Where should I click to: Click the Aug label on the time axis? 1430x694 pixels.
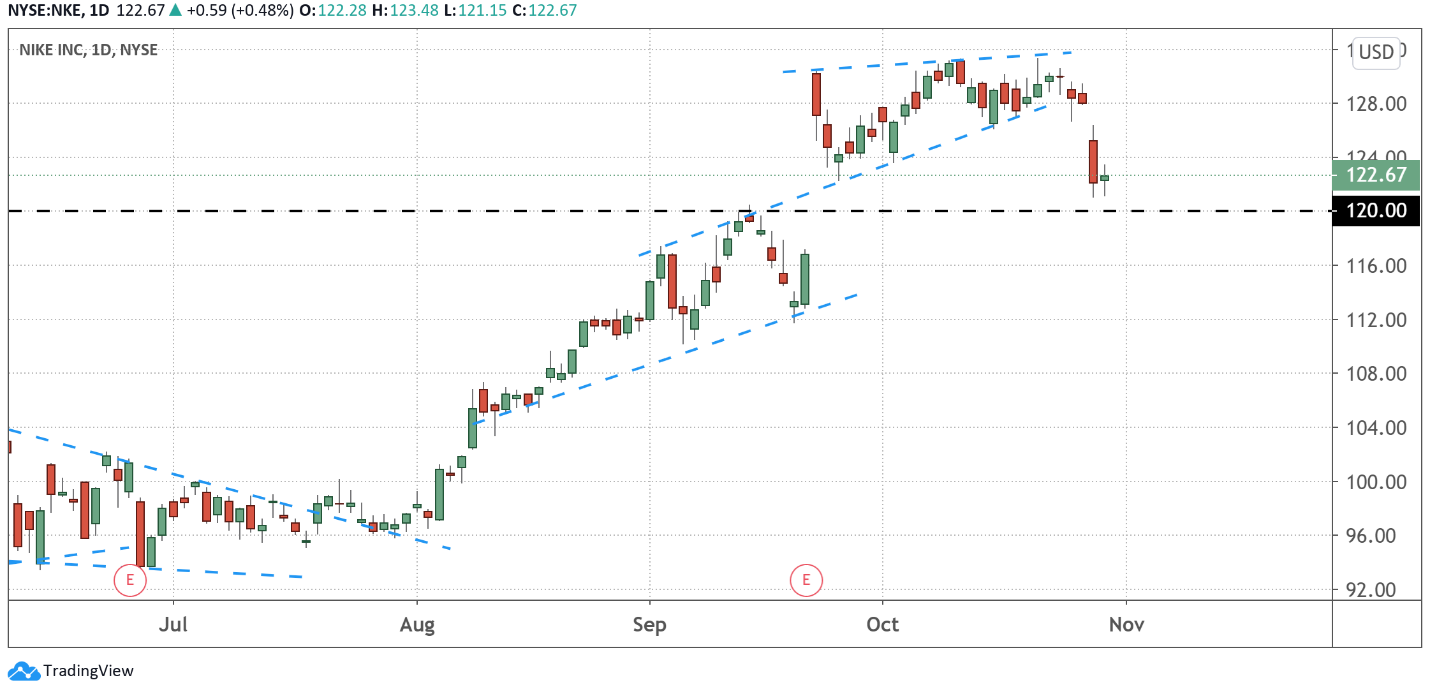click(416, 625)
